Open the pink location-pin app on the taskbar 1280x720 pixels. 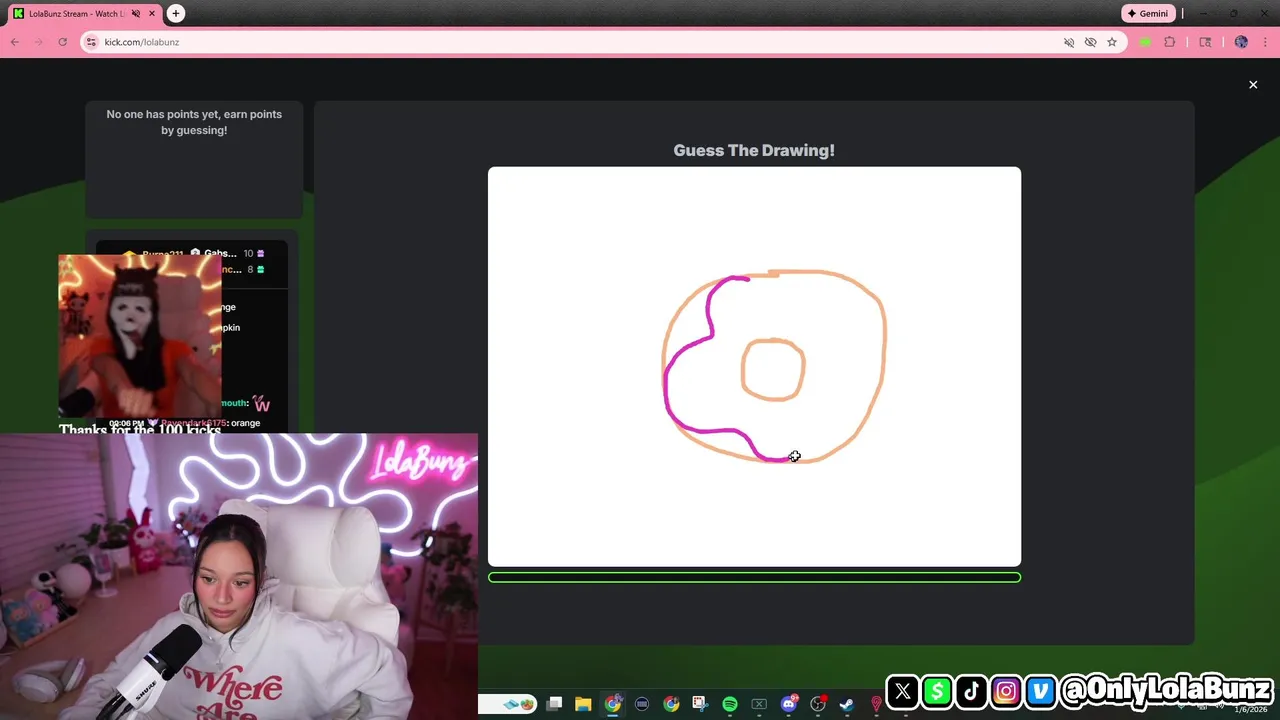pos(877,704)
